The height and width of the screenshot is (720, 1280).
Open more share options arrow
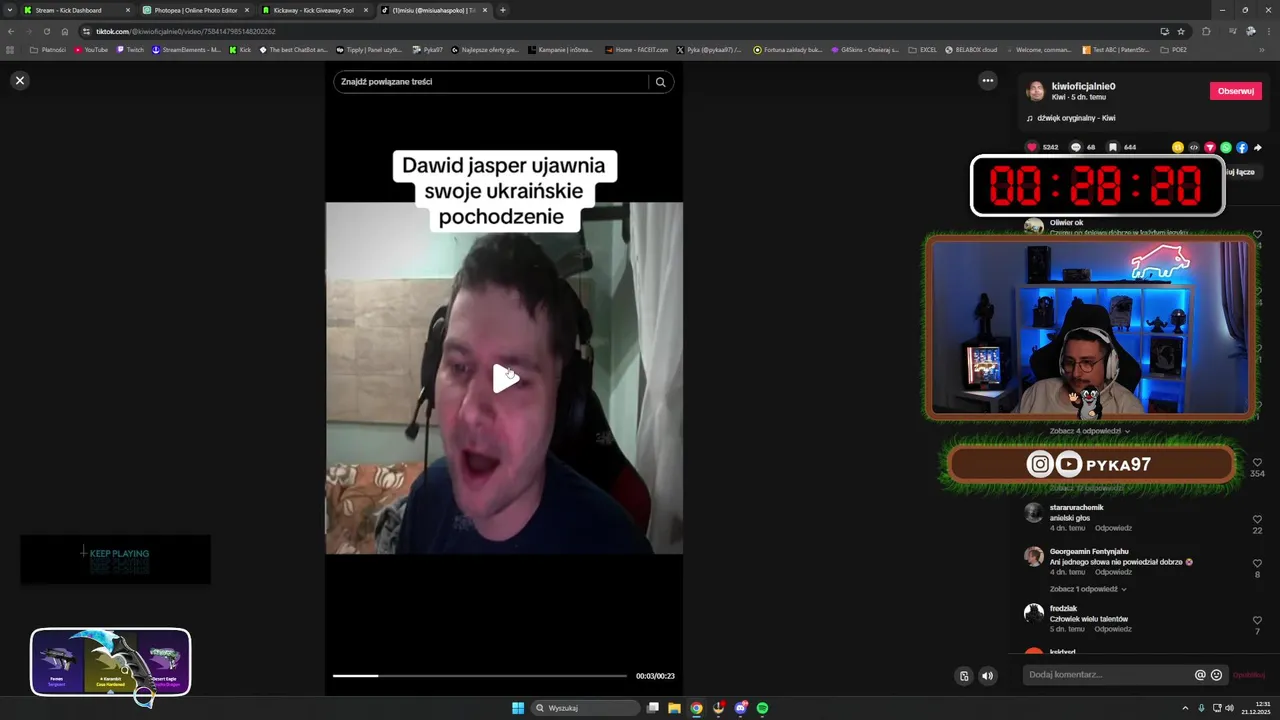click(x=1258, y=147)
